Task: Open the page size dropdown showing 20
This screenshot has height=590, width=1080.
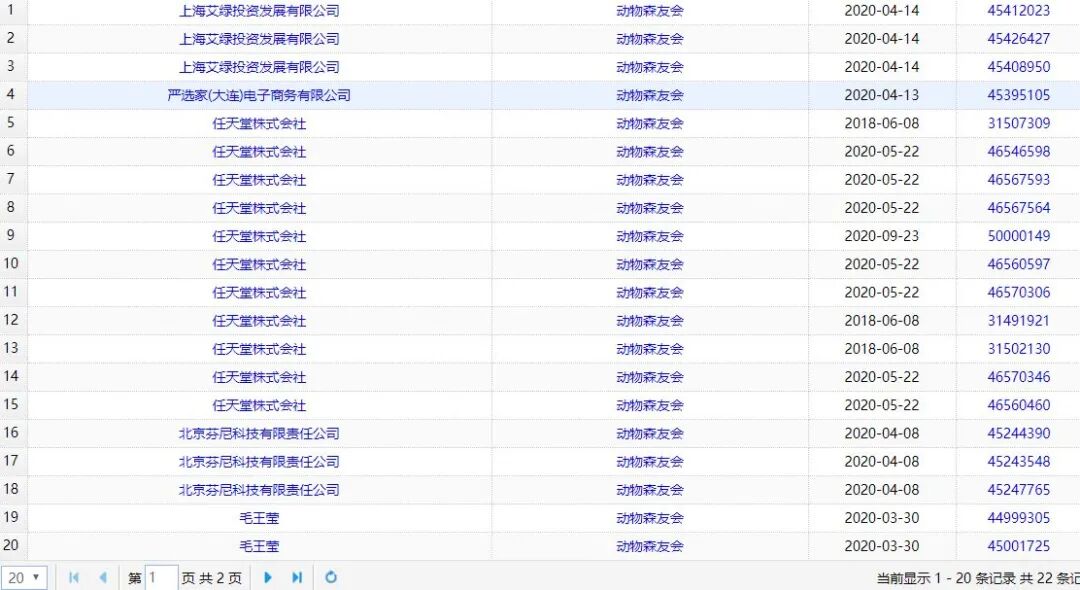Action: (24, 578)
